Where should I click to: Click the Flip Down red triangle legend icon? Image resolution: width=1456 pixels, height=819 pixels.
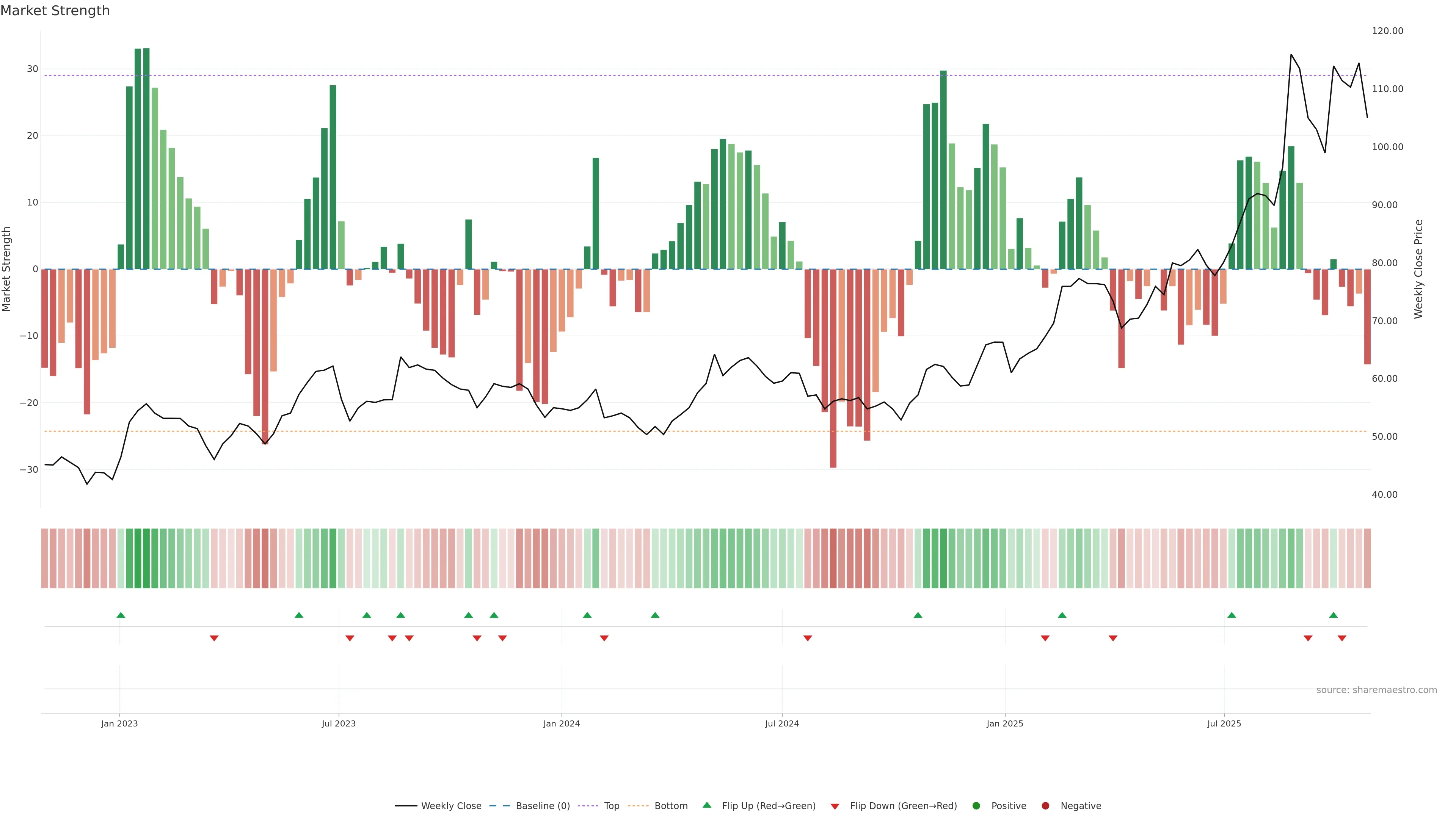click(x=834, y=806)
